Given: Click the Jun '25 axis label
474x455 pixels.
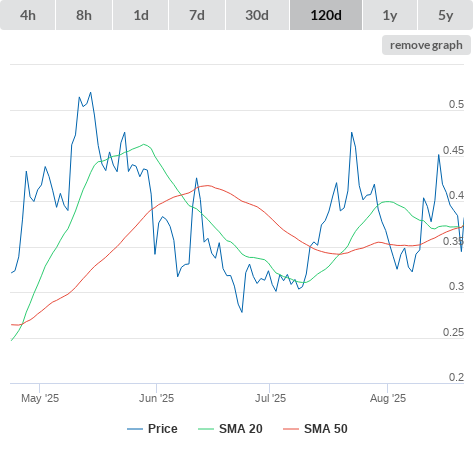Looking at the screenshot, I should click(x=156, y=398).
